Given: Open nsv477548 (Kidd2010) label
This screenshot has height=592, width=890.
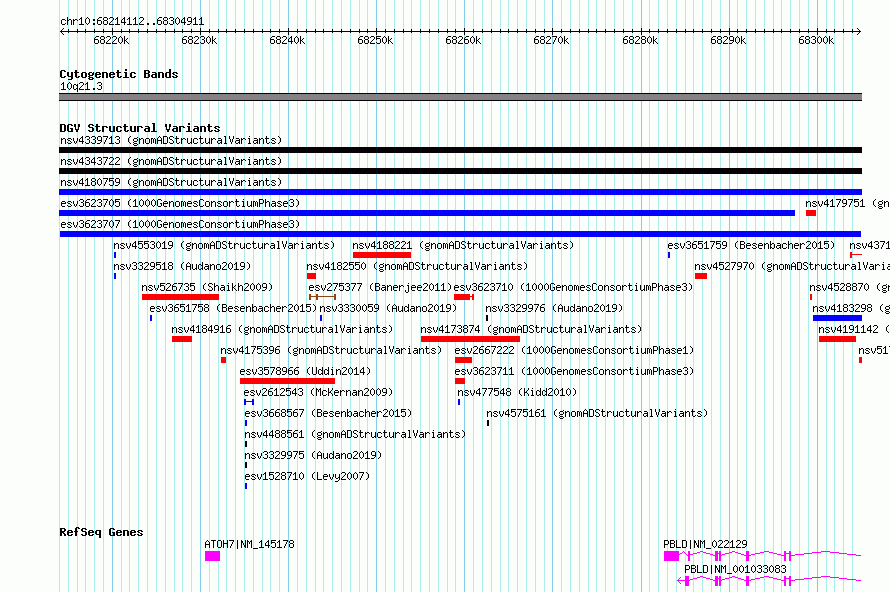Looking at the screenshot, I should pyautogui.click(x=517, y=392).
